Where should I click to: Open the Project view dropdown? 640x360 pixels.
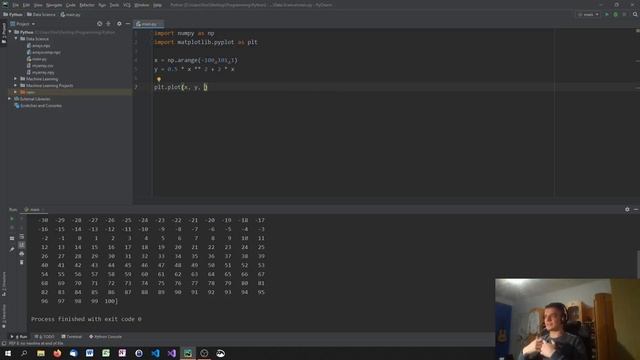tap(23, 24)
